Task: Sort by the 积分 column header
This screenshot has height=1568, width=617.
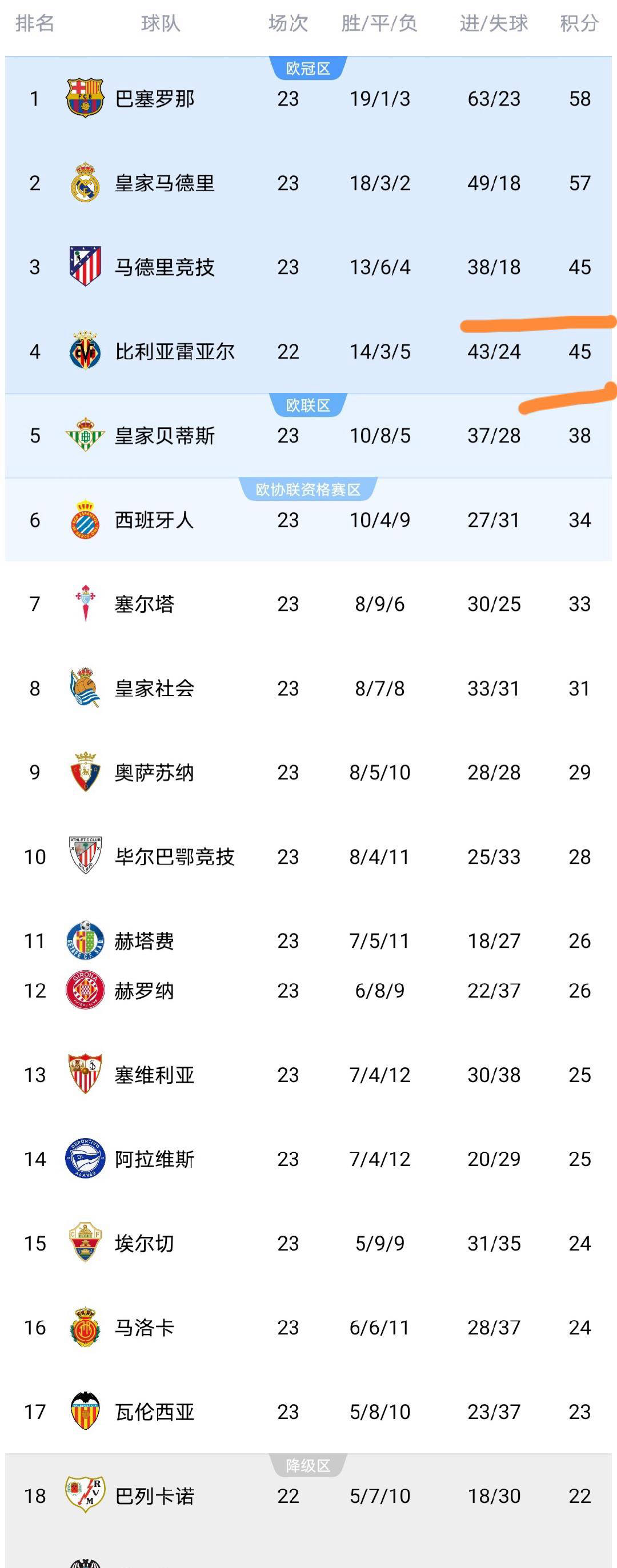Action: click(579, 23)
